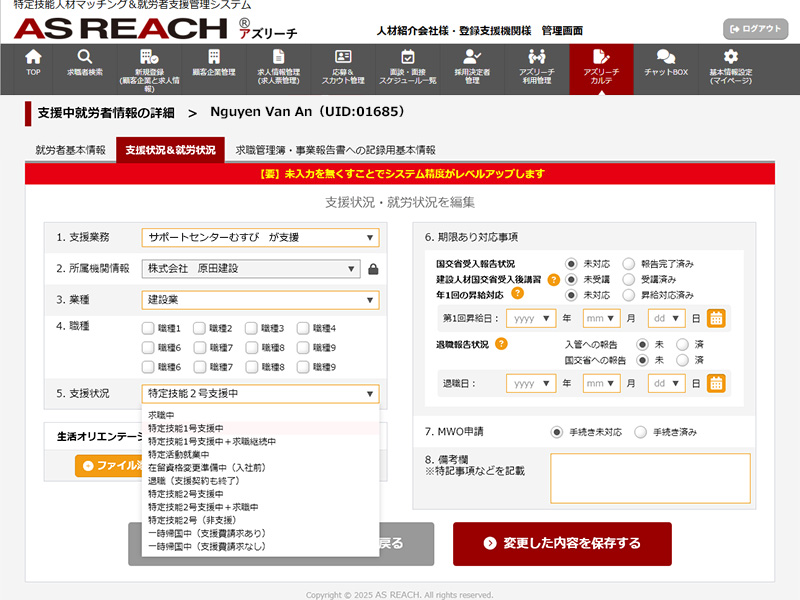This screenshot has height=600, width=800.
Task: Select 未受講 radio button
Action: pos(571,280)
